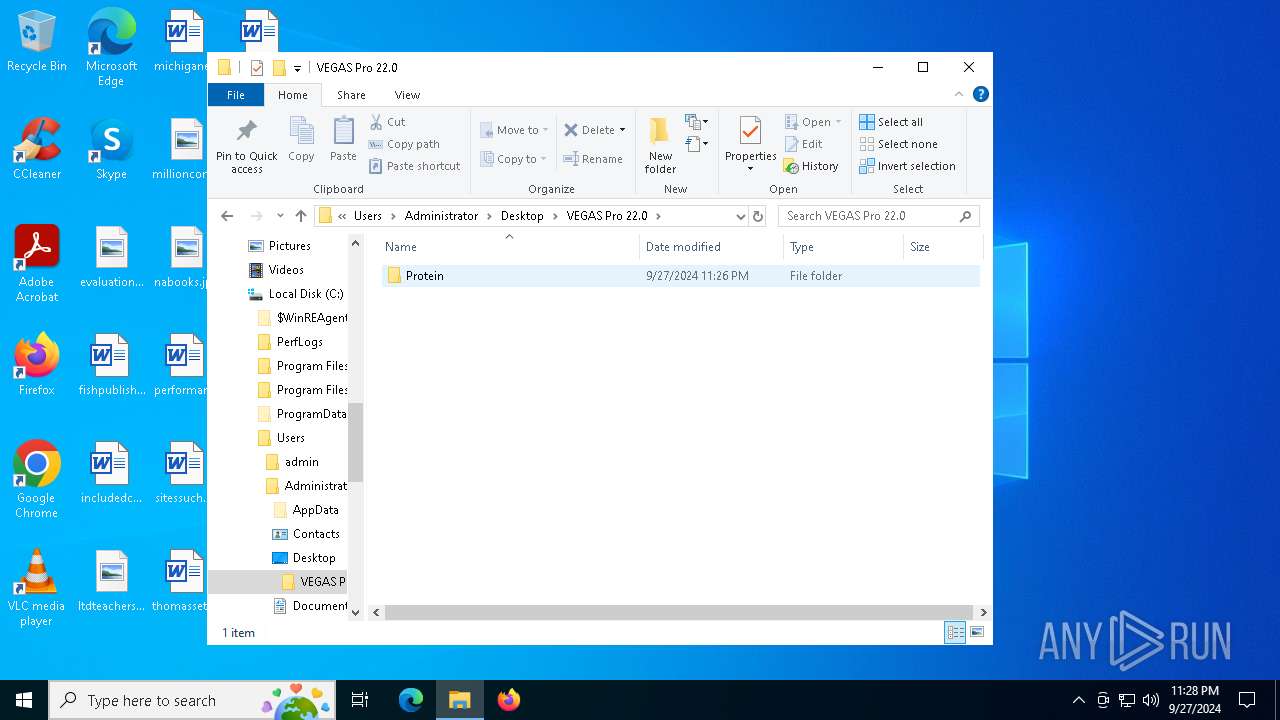Expand address bar previous locations dropdown
Image resolution: width=1280 pixels, height=720 pixels.
tap(740, 216)
